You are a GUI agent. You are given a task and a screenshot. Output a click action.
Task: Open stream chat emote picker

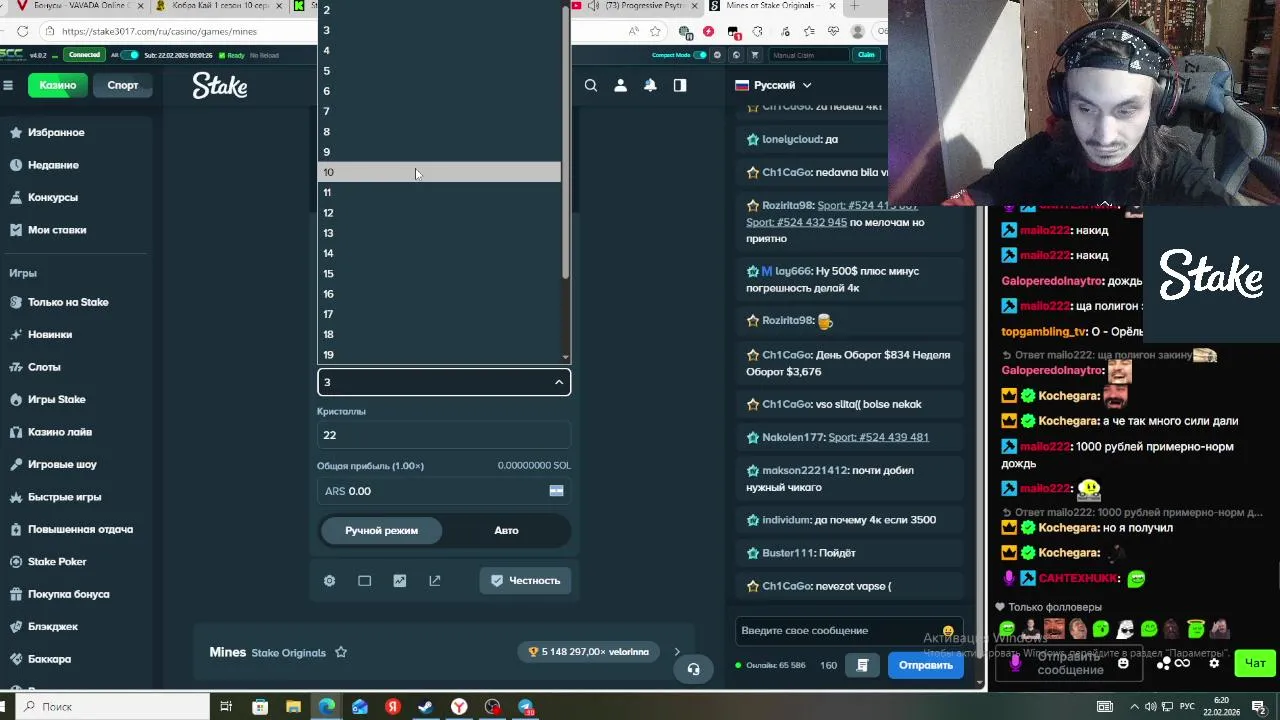point(1123,663)
